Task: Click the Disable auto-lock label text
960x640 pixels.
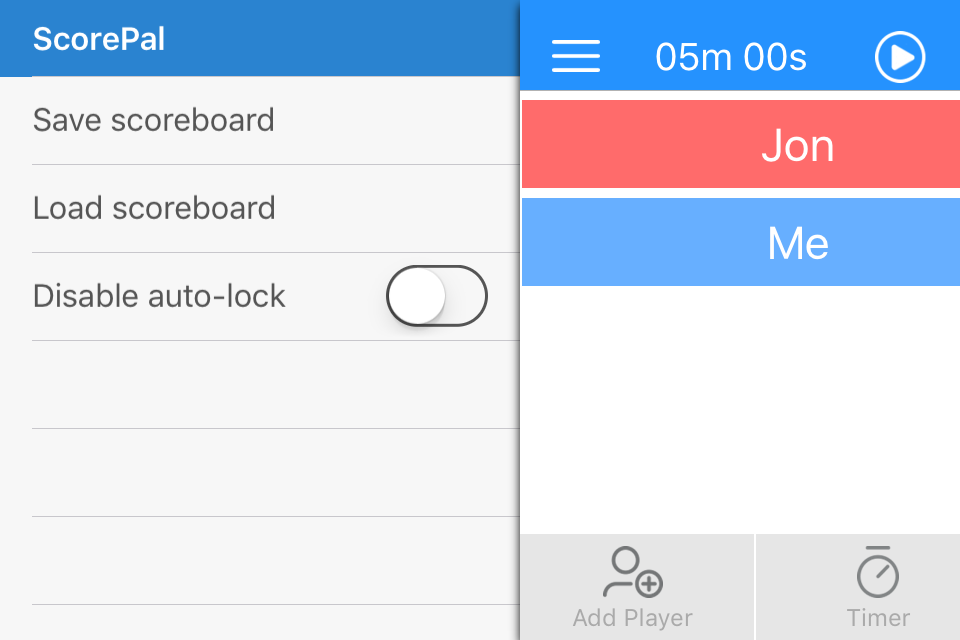Action: 159,296
